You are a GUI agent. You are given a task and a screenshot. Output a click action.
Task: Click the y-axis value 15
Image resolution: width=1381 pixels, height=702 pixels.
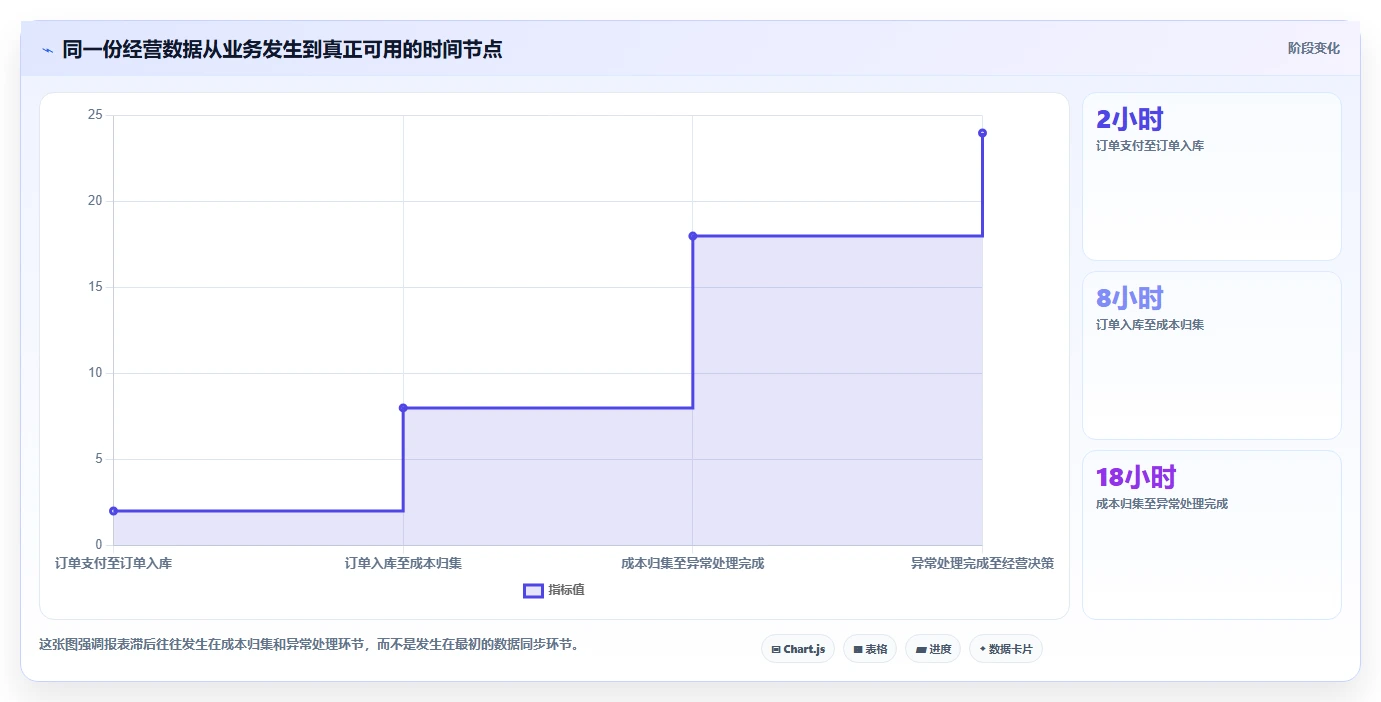(95, 287)
